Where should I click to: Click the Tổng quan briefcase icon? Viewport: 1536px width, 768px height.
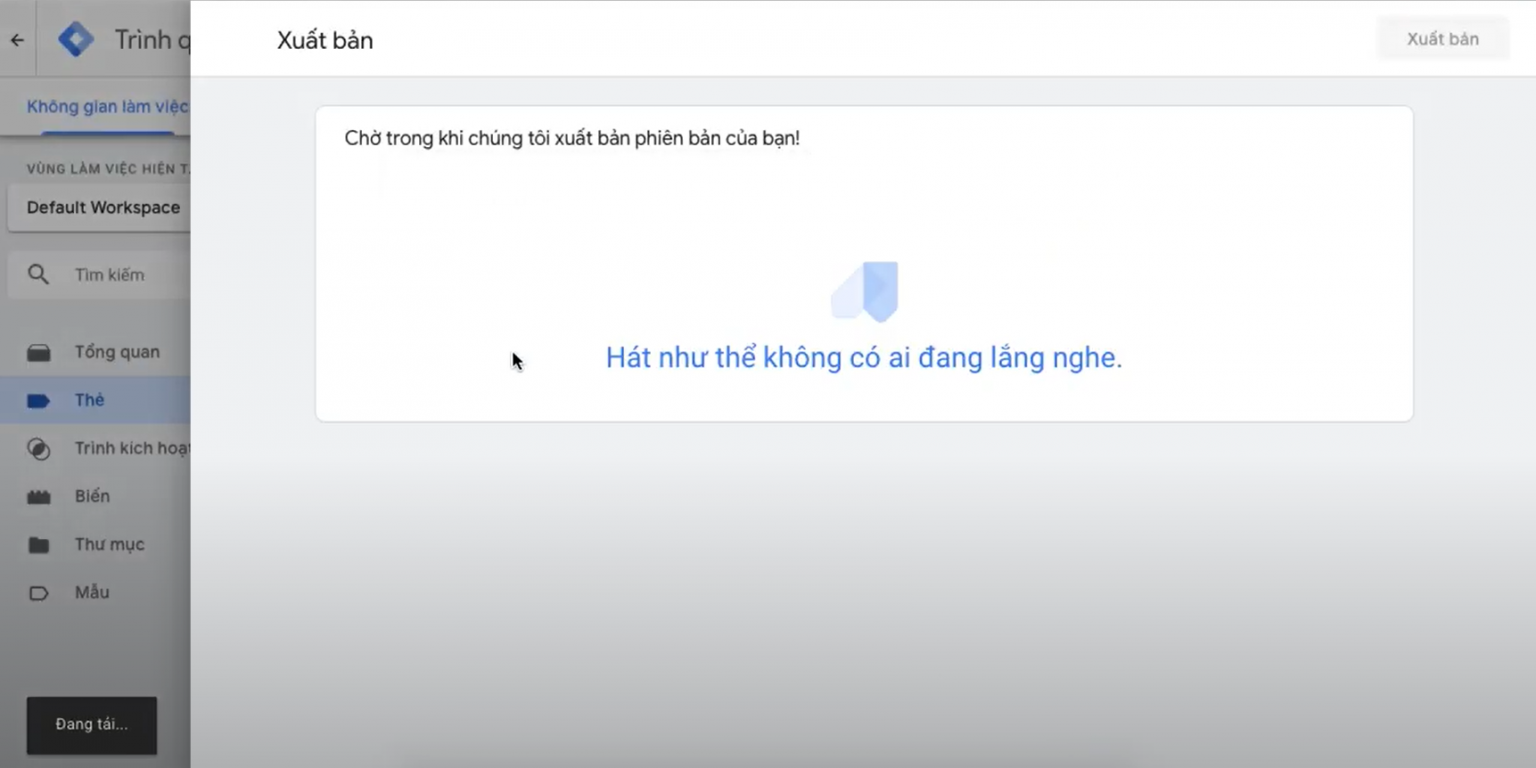coord(38,353)
